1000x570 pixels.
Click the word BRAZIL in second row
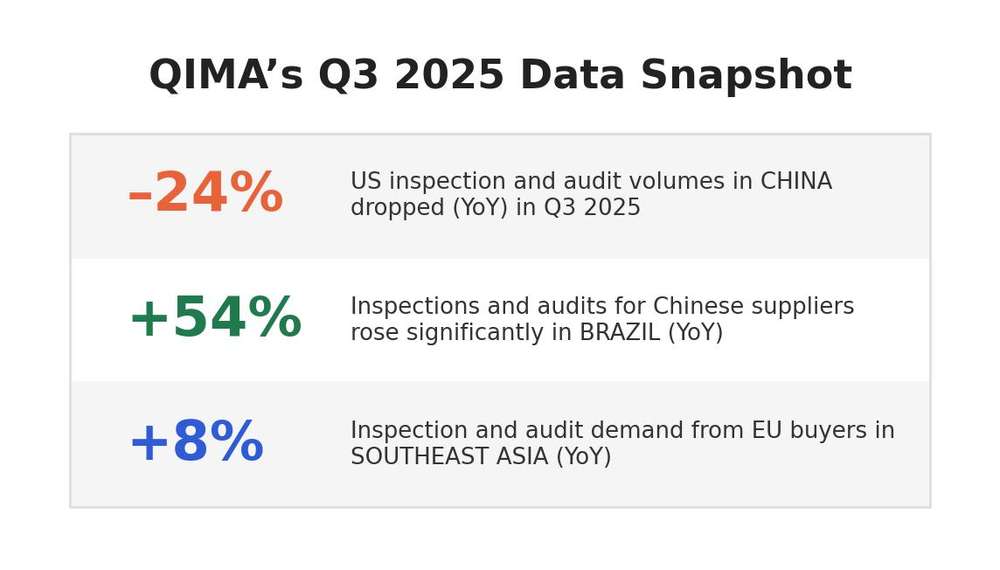click(x=619, y=332)
